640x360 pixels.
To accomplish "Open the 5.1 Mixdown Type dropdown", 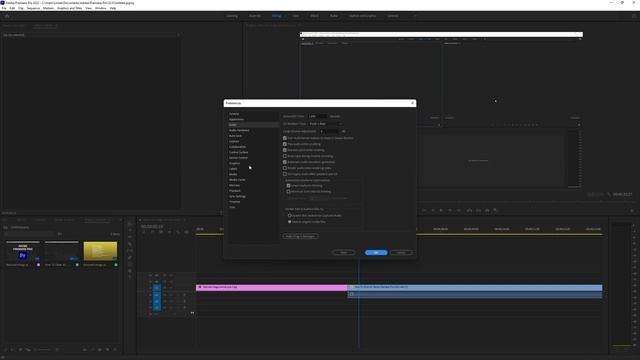I will click(x=325, y=124).
